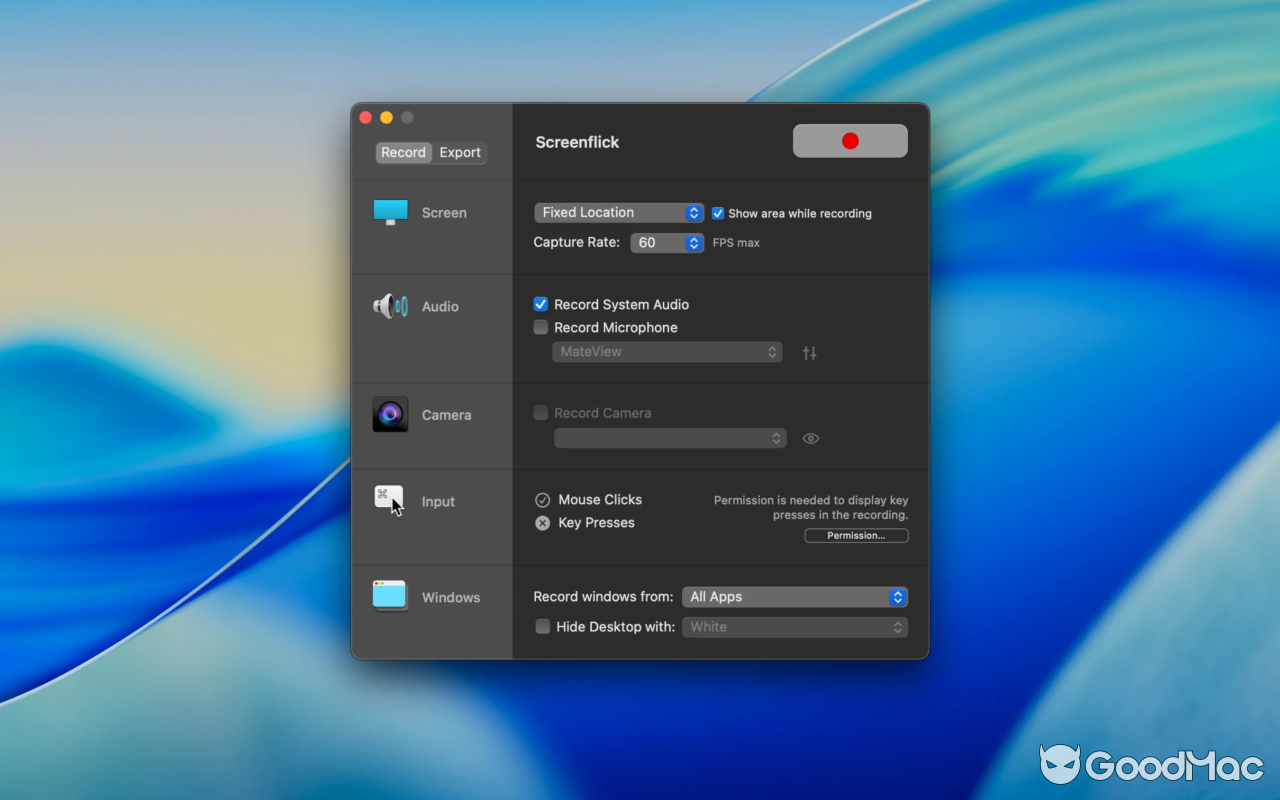Viewport: 1280px width, 800px height.
Task: Click the Camera lens icon
Action: [390, 414]
